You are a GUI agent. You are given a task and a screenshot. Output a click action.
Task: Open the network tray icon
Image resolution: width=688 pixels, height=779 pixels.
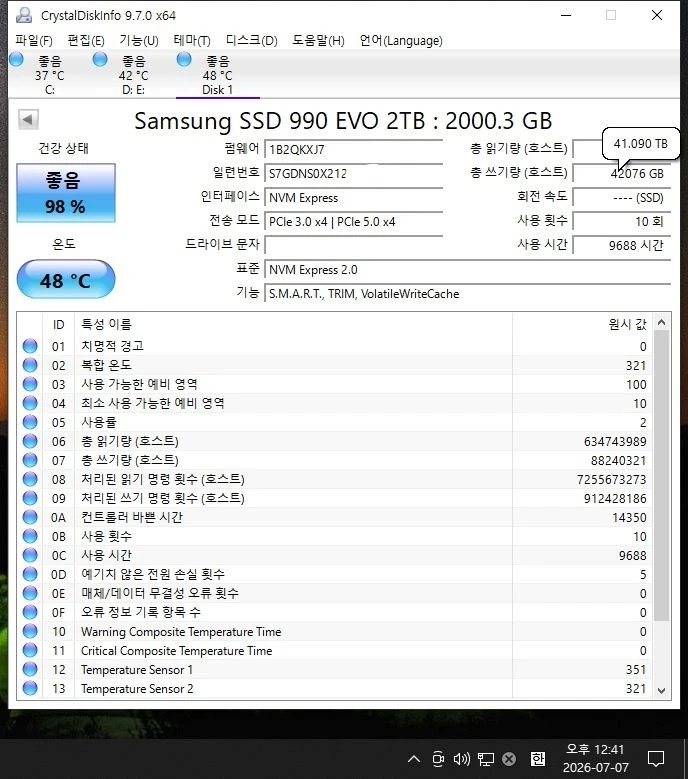click(x=485, y=759)
